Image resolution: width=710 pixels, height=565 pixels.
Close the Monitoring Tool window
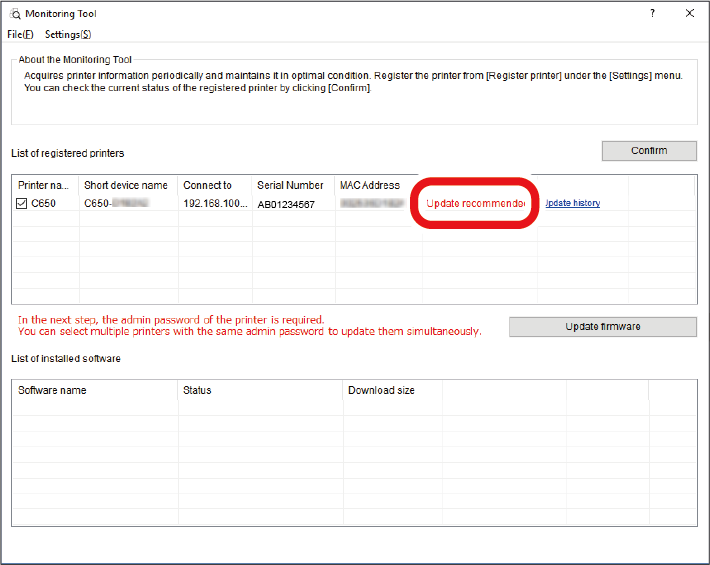click(x=689, y=14)
